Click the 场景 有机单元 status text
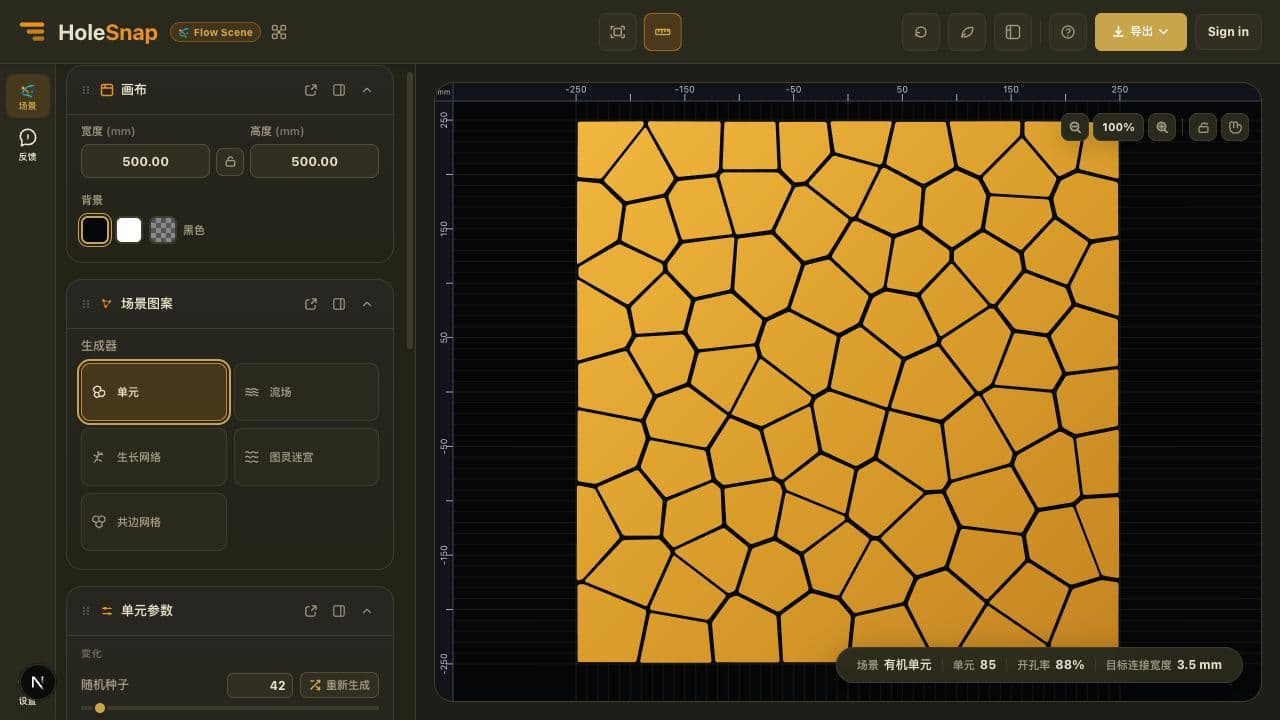1280x720 pixels. [x=894, y=665]
